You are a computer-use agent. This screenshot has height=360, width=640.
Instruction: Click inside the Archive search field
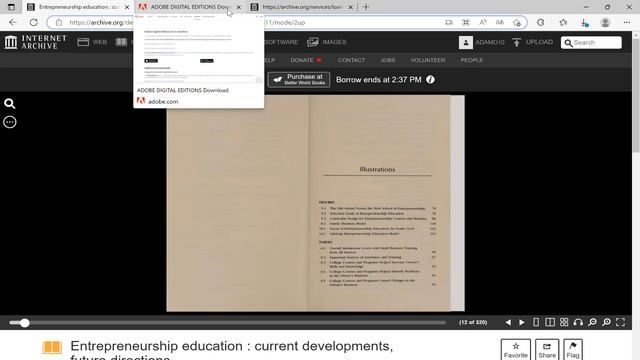tap(591, 42)
